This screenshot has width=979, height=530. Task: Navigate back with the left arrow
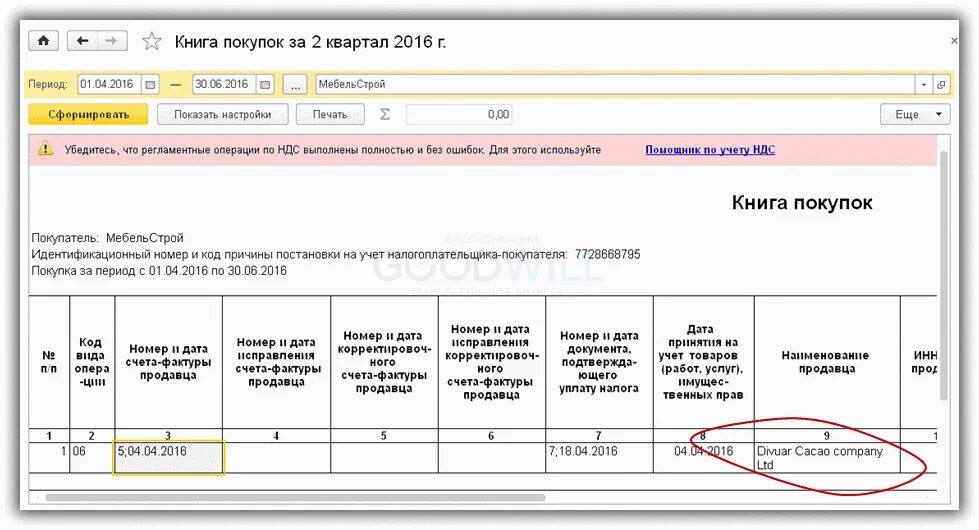[x=82, y=41]
